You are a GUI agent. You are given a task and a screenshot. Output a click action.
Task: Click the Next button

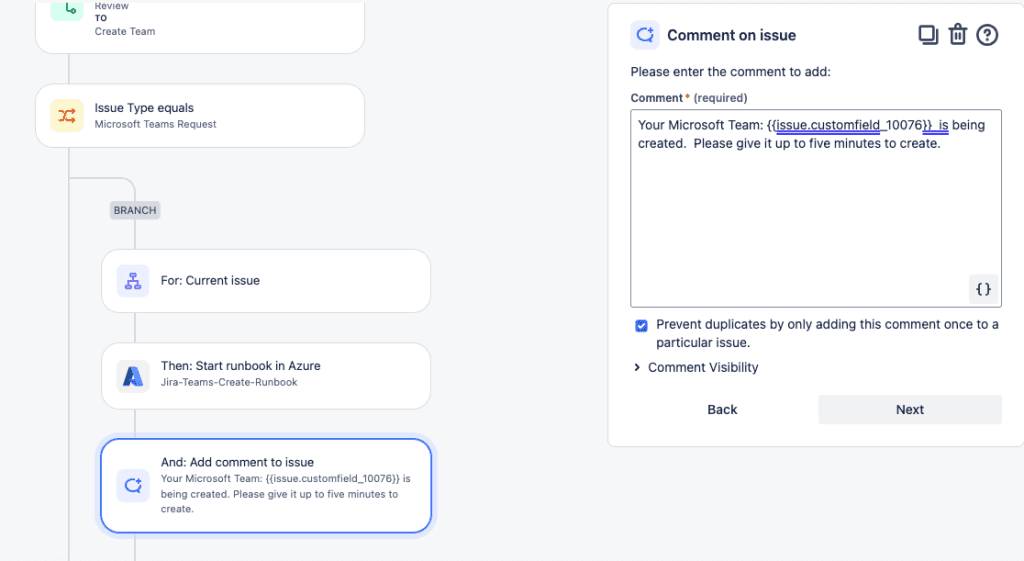pyautogui.click(x=909, y=410)
